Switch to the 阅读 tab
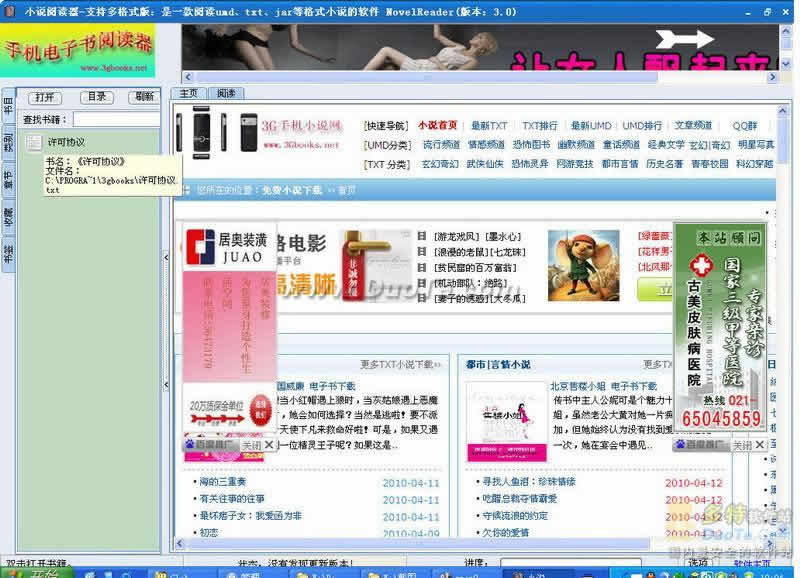This screenshot has height=578, width=800. (226, 93)
